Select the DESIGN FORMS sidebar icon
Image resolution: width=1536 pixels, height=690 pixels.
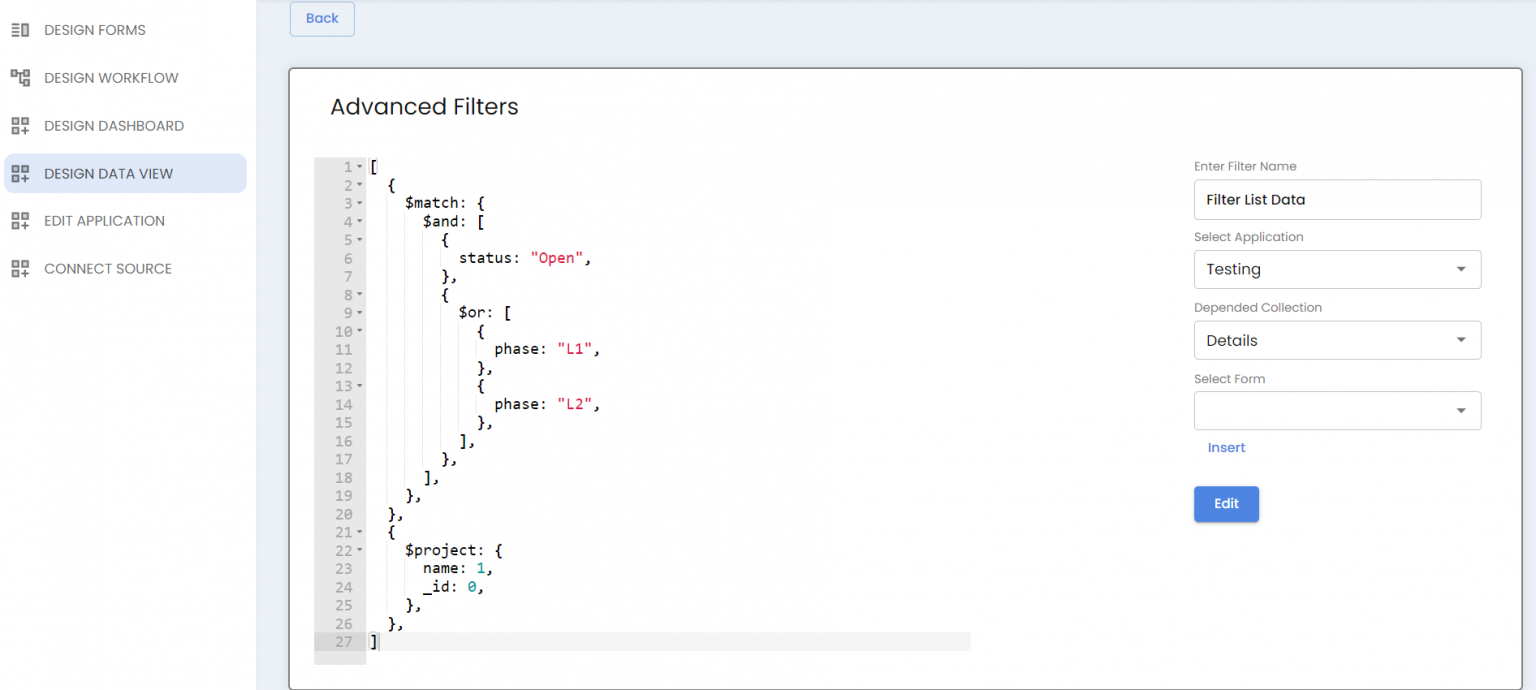pyautogui.click(x=19, y=29)
